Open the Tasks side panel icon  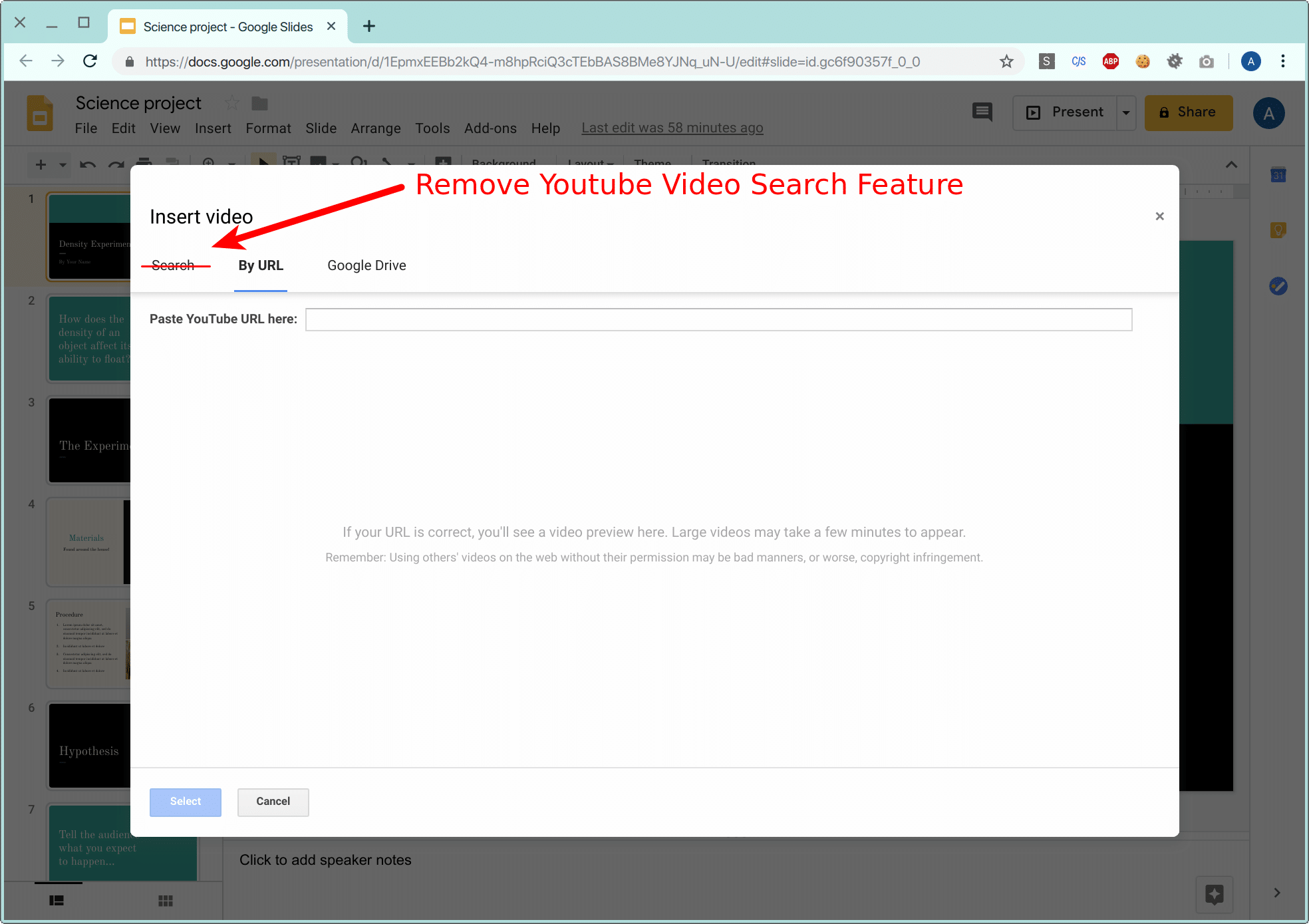click(1278, 286)
